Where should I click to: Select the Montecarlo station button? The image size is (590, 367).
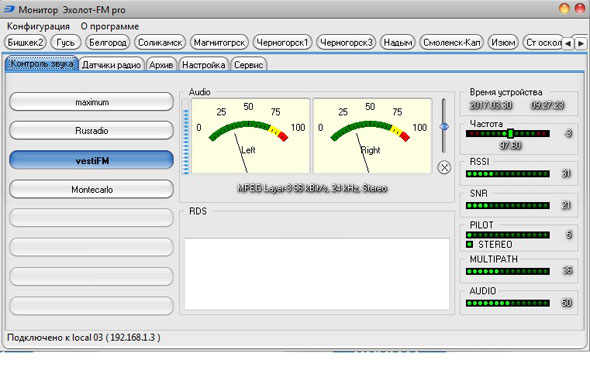[91, 189]
